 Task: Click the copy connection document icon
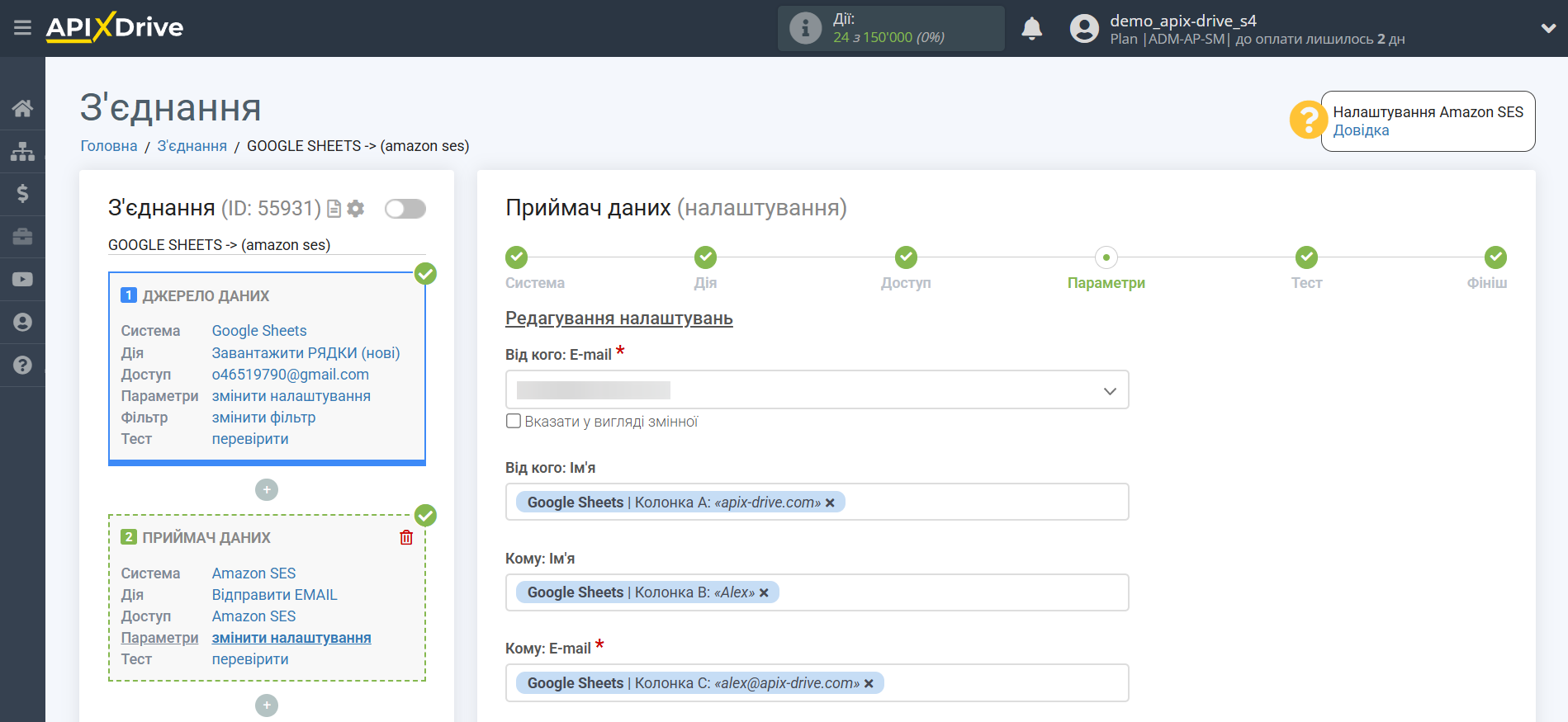tap(334, 209)
